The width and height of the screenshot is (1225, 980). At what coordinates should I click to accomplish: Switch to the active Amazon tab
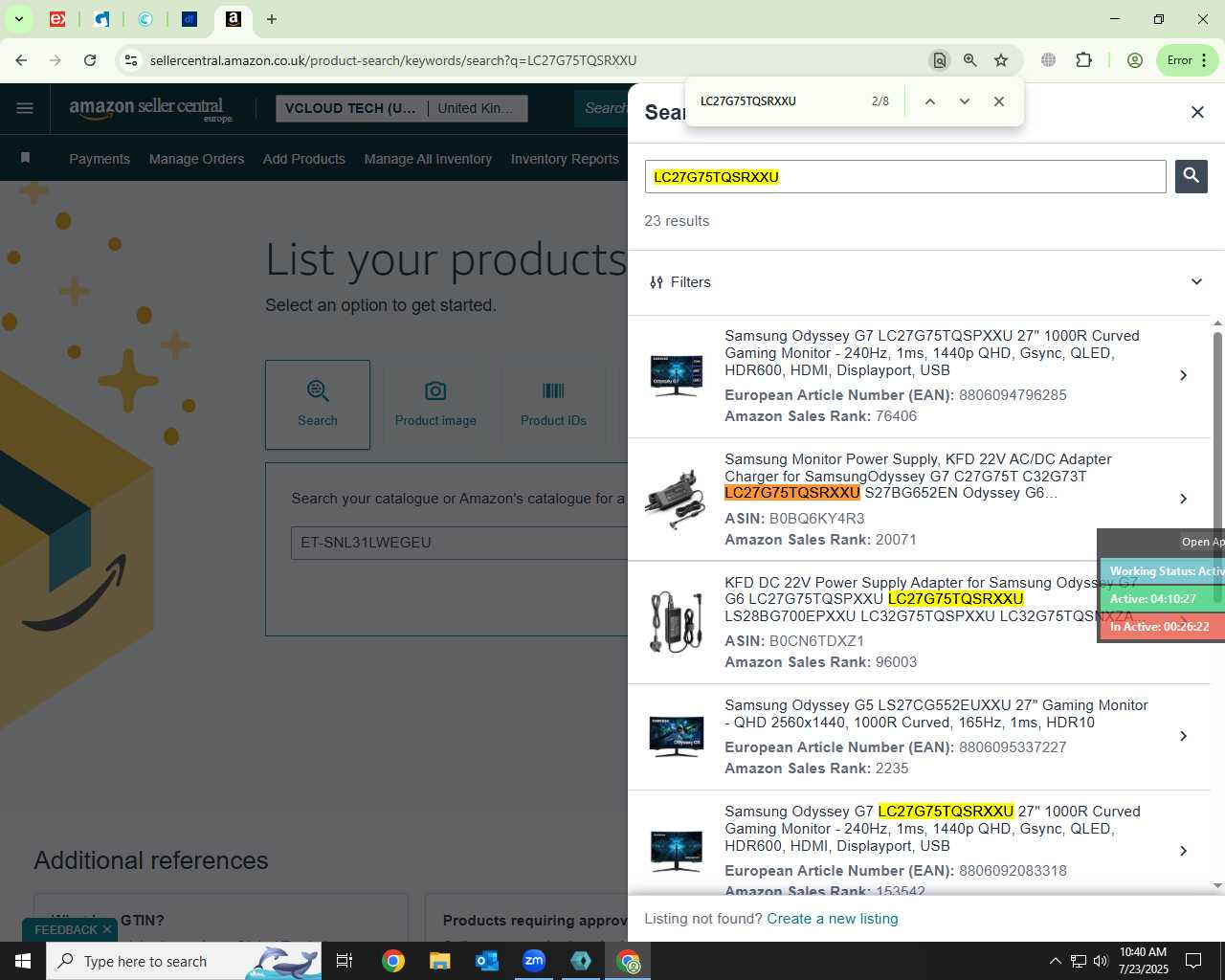234,19
